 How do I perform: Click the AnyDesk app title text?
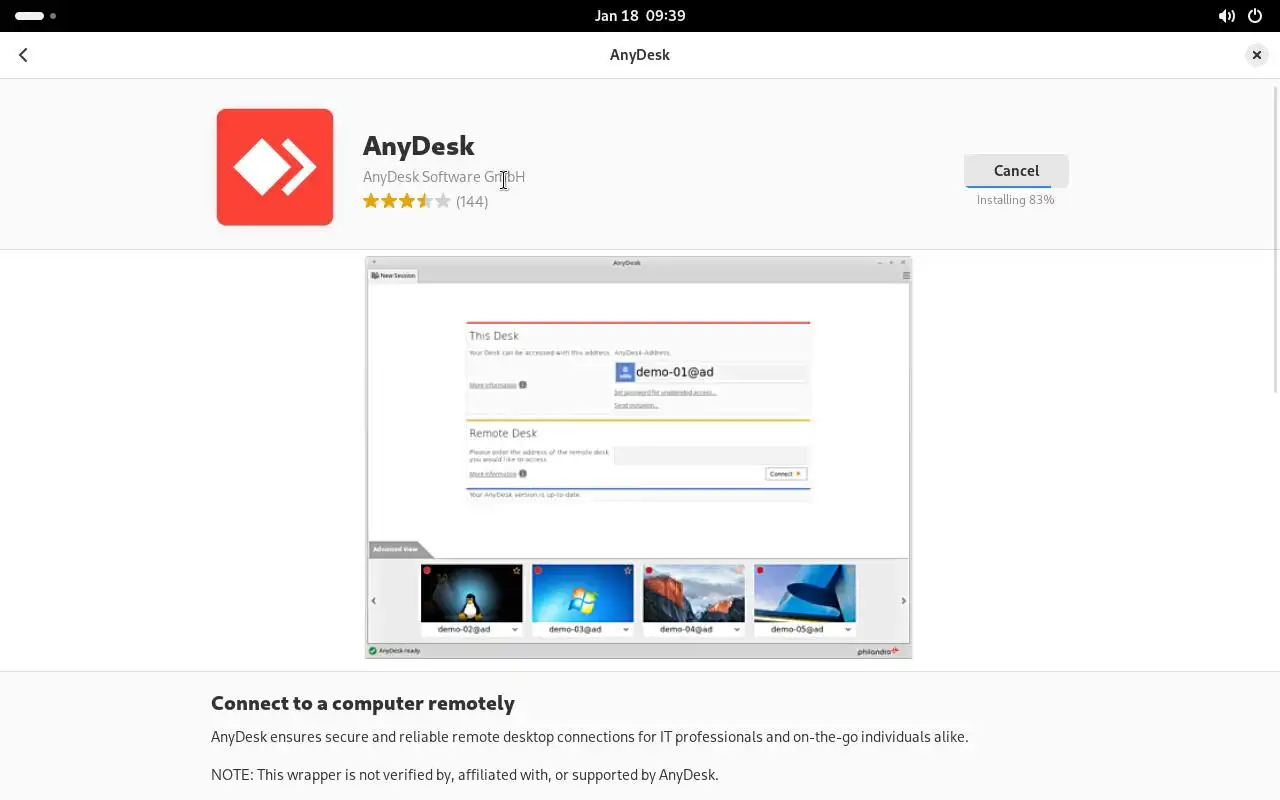(x=418, y=146)
